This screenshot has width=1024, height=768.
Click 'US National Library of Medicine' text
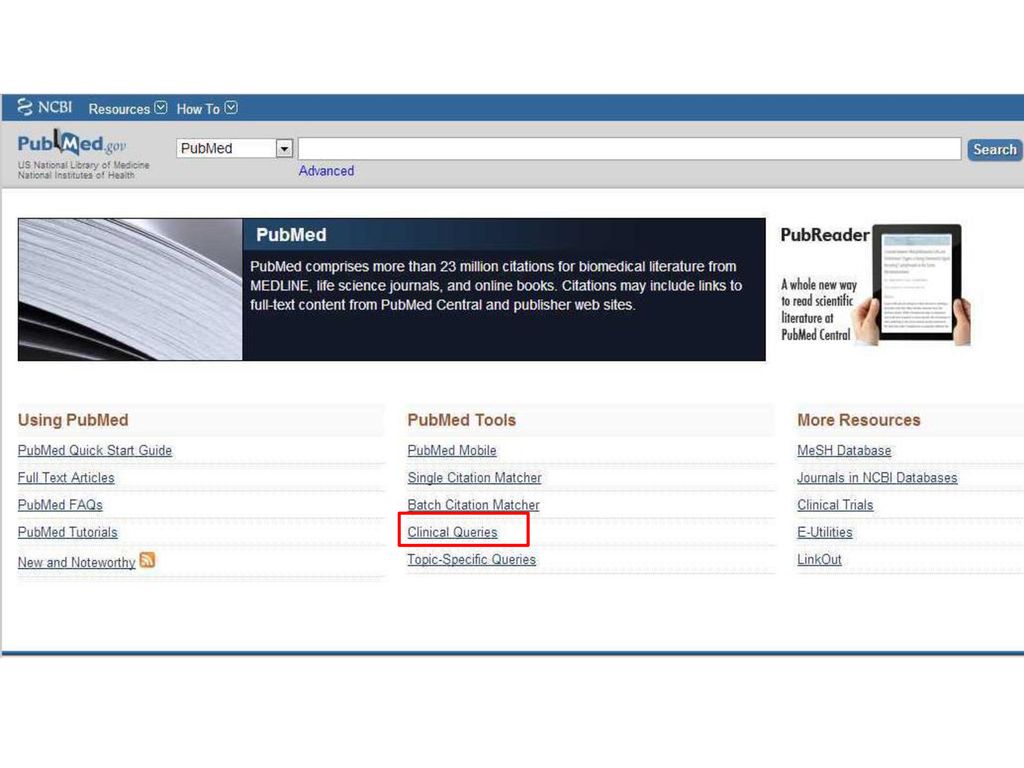(84, 165)
